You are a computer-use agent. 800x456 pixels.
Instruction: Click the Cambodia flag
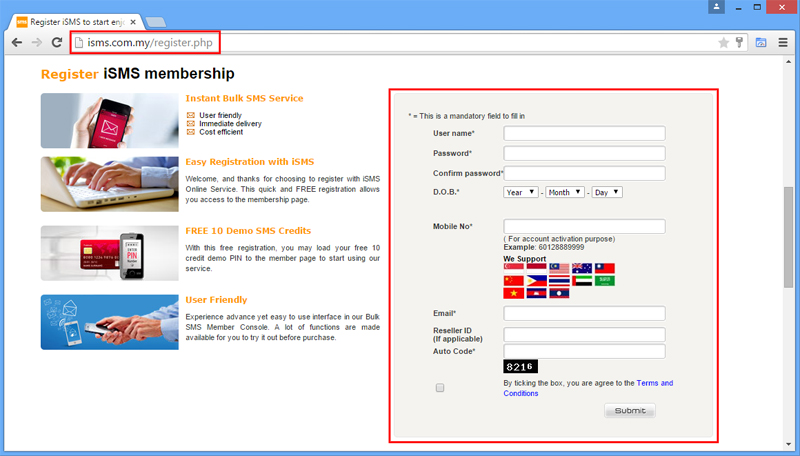pyautogui.click(x=536, y=293)
